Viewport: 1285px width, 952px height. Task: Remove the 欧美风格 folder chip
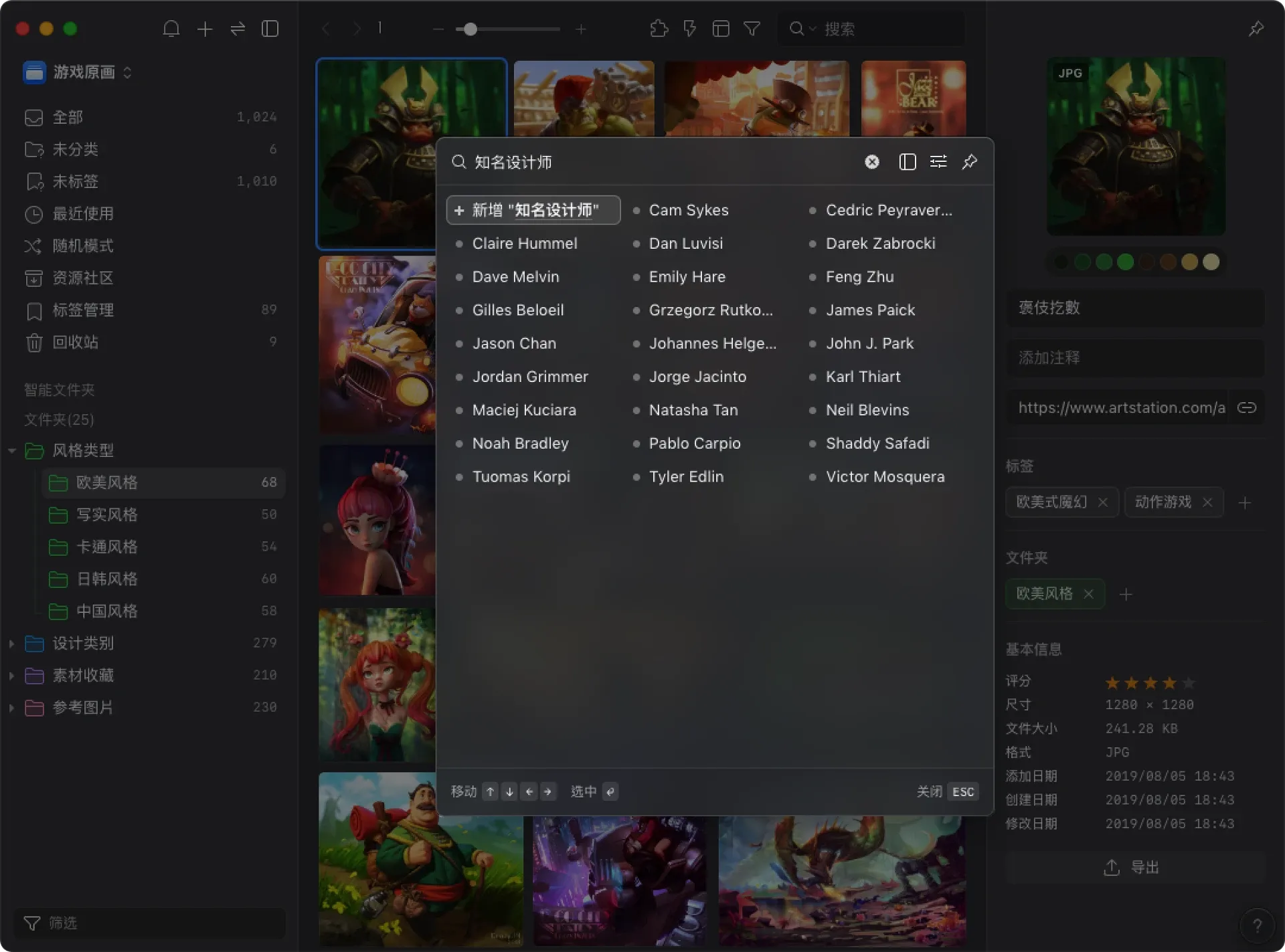pyautogui.click(x=1088, y=594)
